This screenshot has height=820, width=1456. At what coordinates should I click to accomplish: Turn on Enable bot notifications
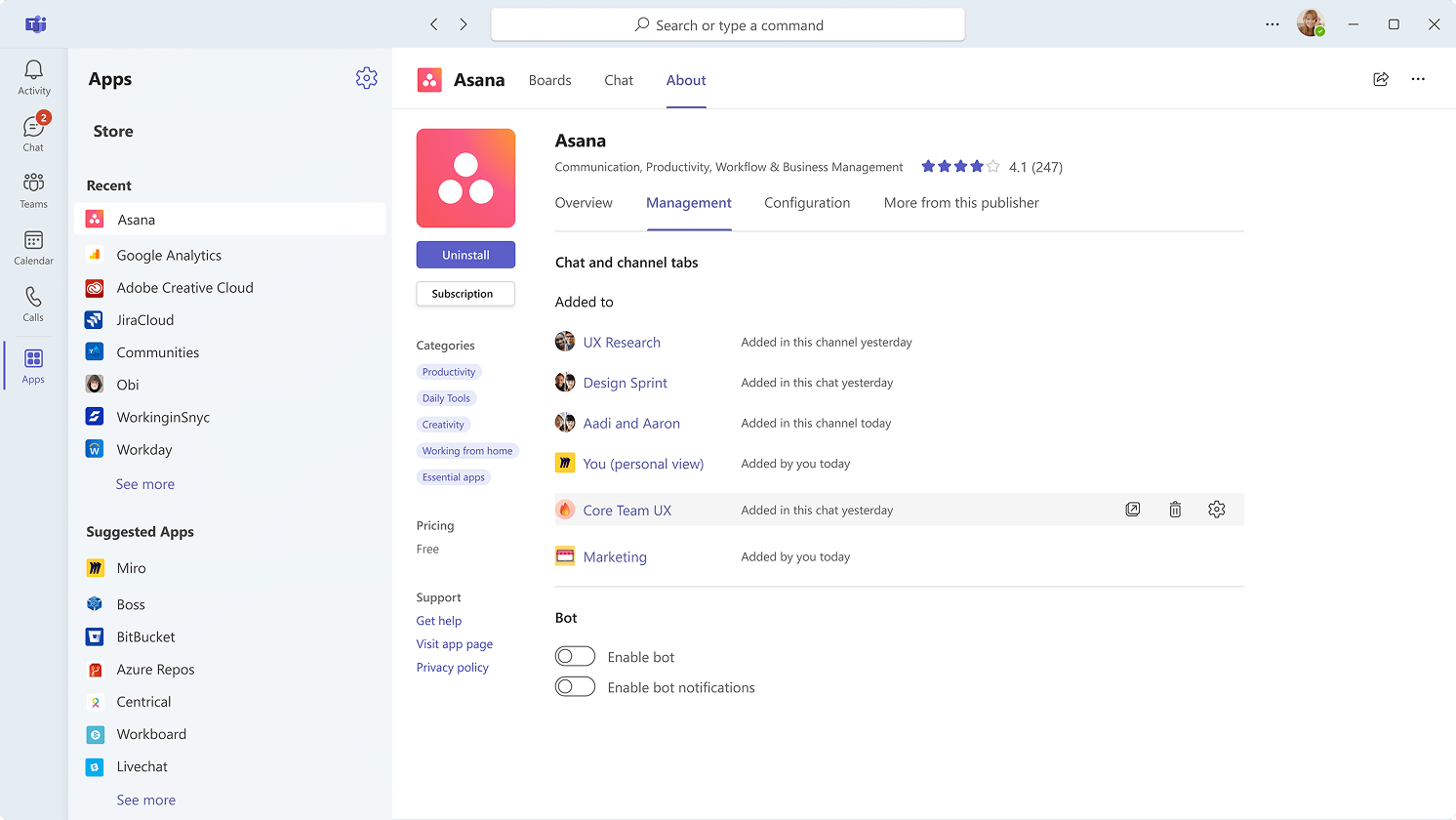[575, 687]
